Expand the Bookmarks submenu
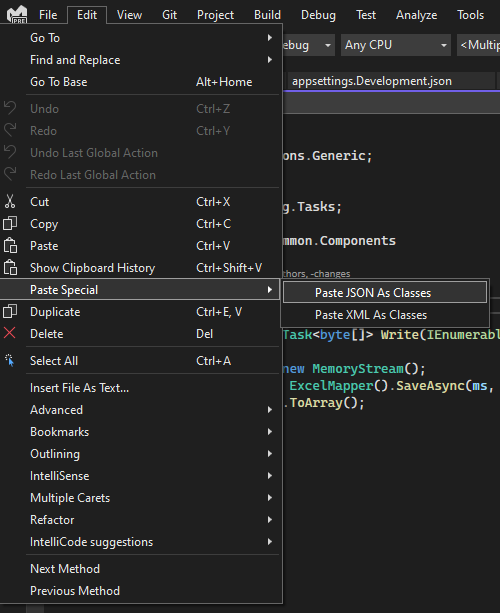Image resolution: width=500 pixels, height=613 pixels. pos(141,432)
